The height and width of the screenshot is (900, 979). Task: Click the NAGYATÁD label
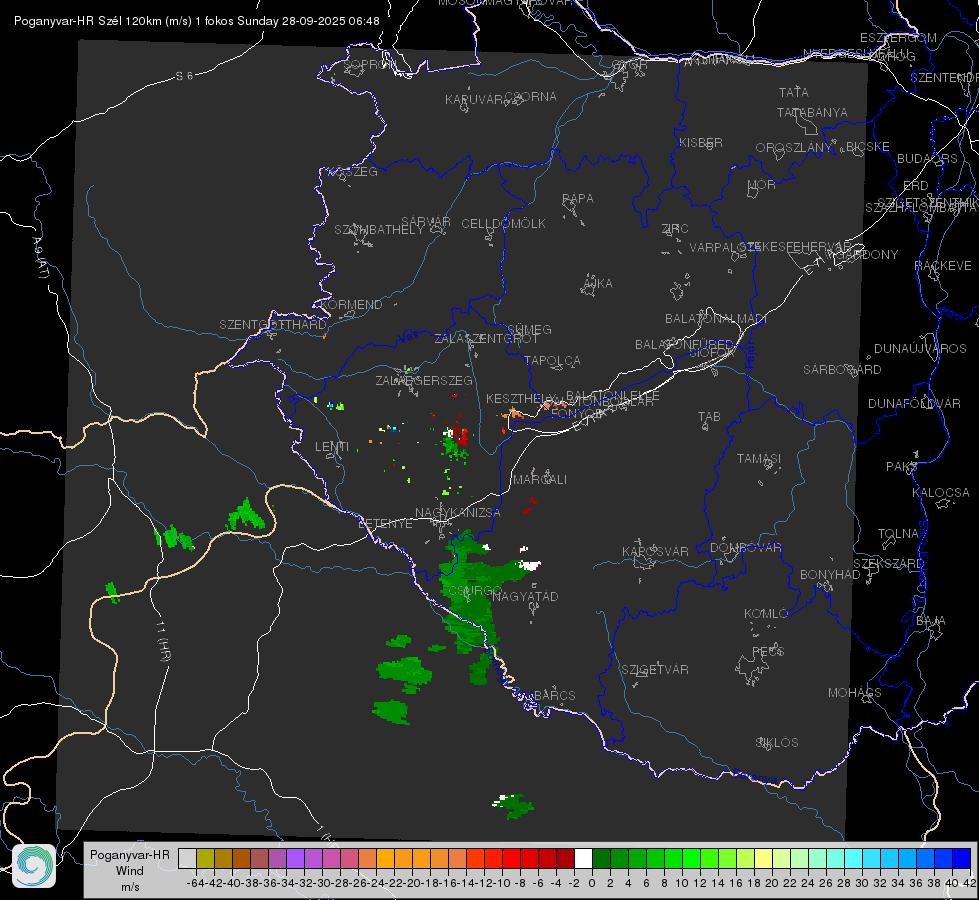click(x=525, y=596)
